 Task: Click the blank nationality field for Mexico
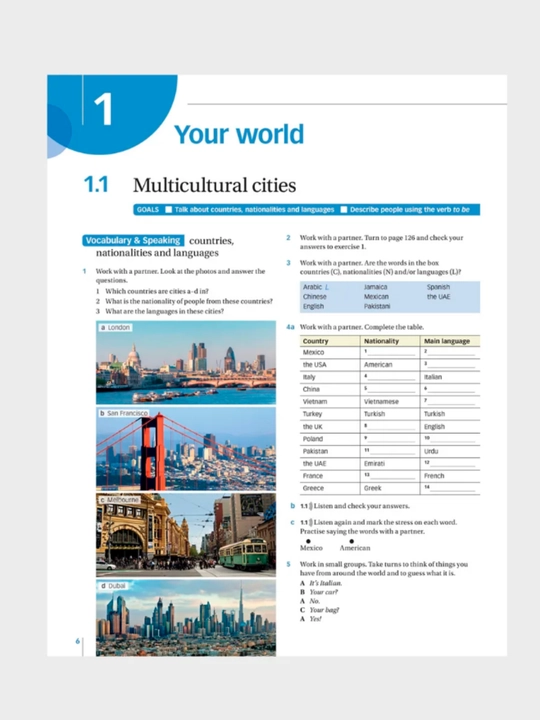[x=389, y=353]
